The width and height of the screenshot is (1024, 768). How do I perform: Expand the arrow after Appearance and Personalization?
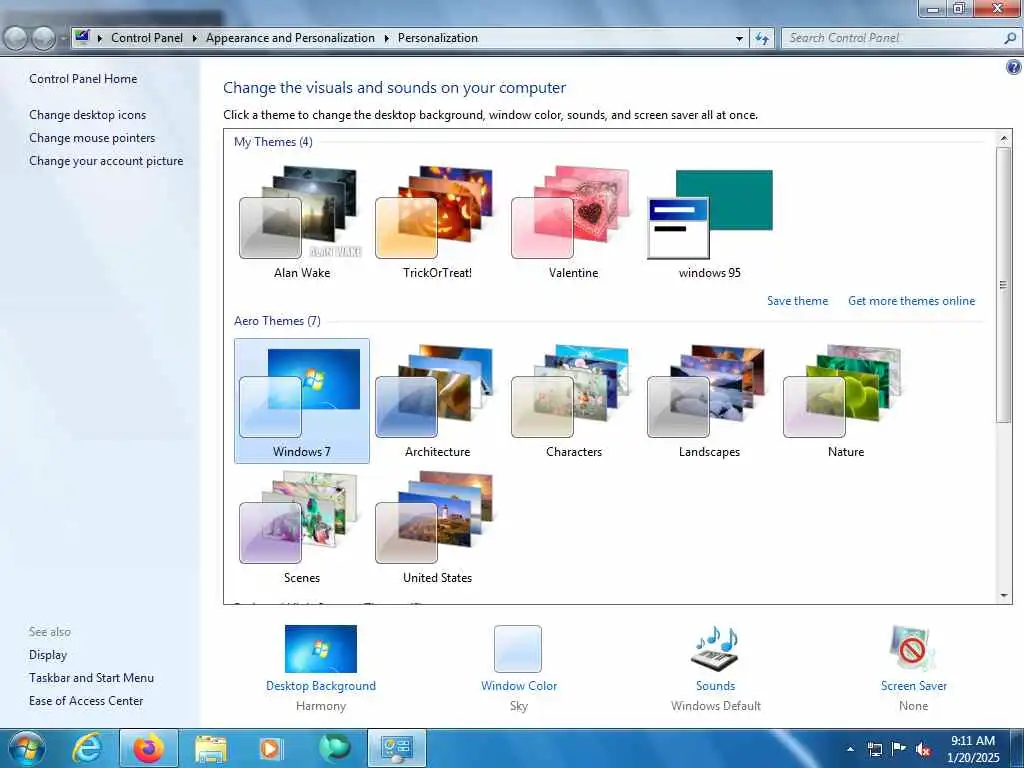click(386, 38)
